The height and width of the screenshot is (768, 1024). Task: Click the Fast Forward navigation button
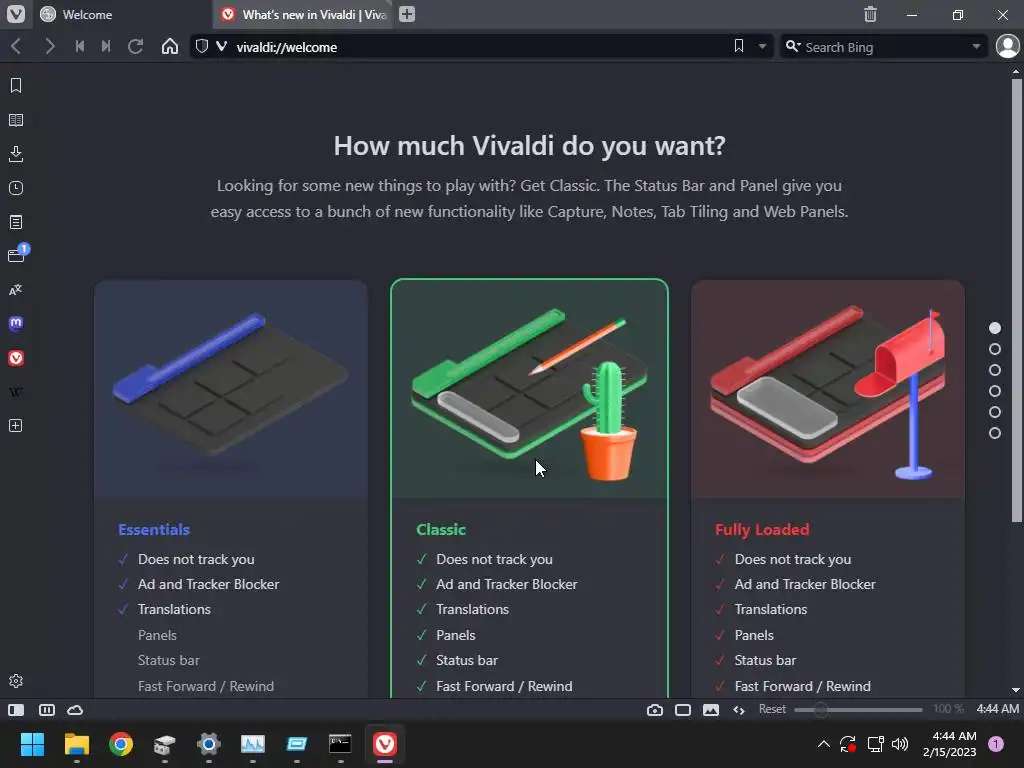[x=106, y=46]
